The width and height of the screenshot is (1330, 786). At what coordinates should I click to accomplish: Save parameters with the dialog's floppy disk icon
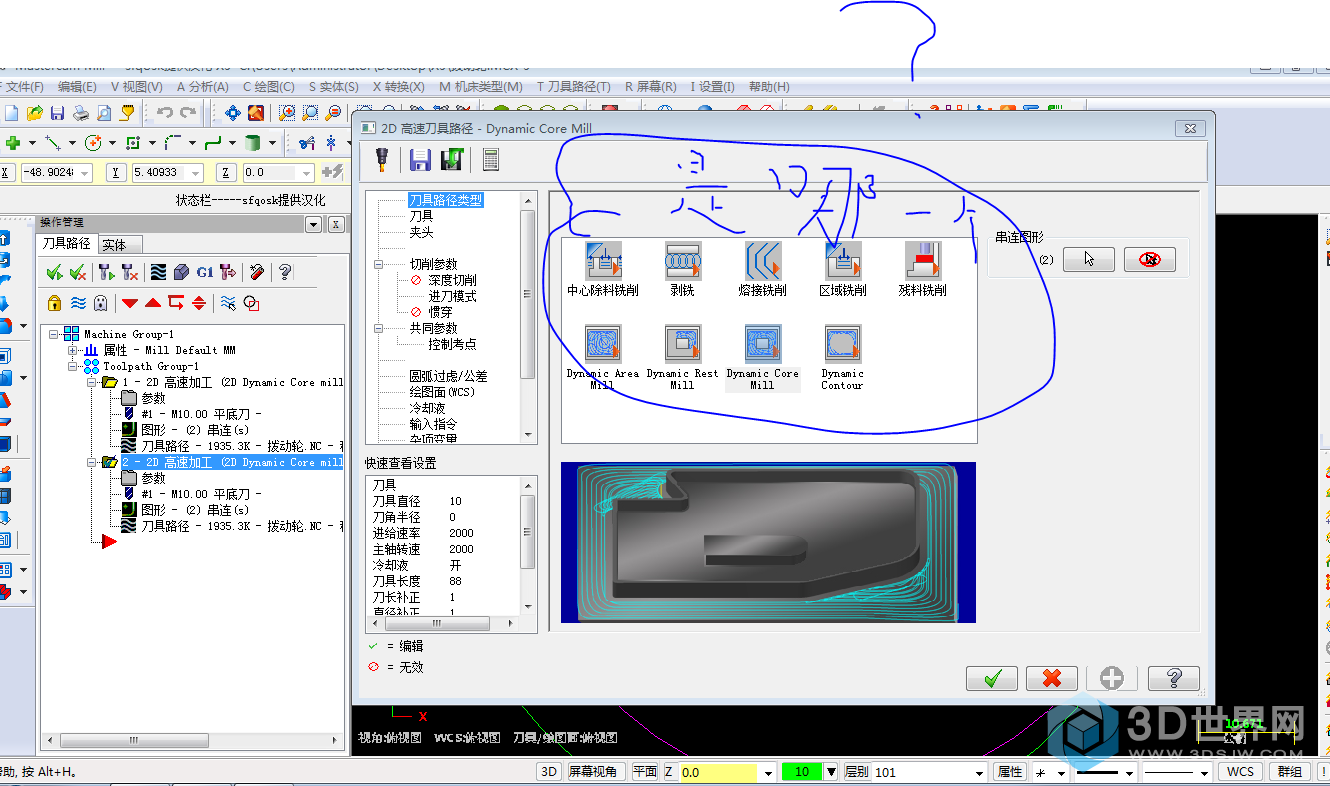point(420,159)
